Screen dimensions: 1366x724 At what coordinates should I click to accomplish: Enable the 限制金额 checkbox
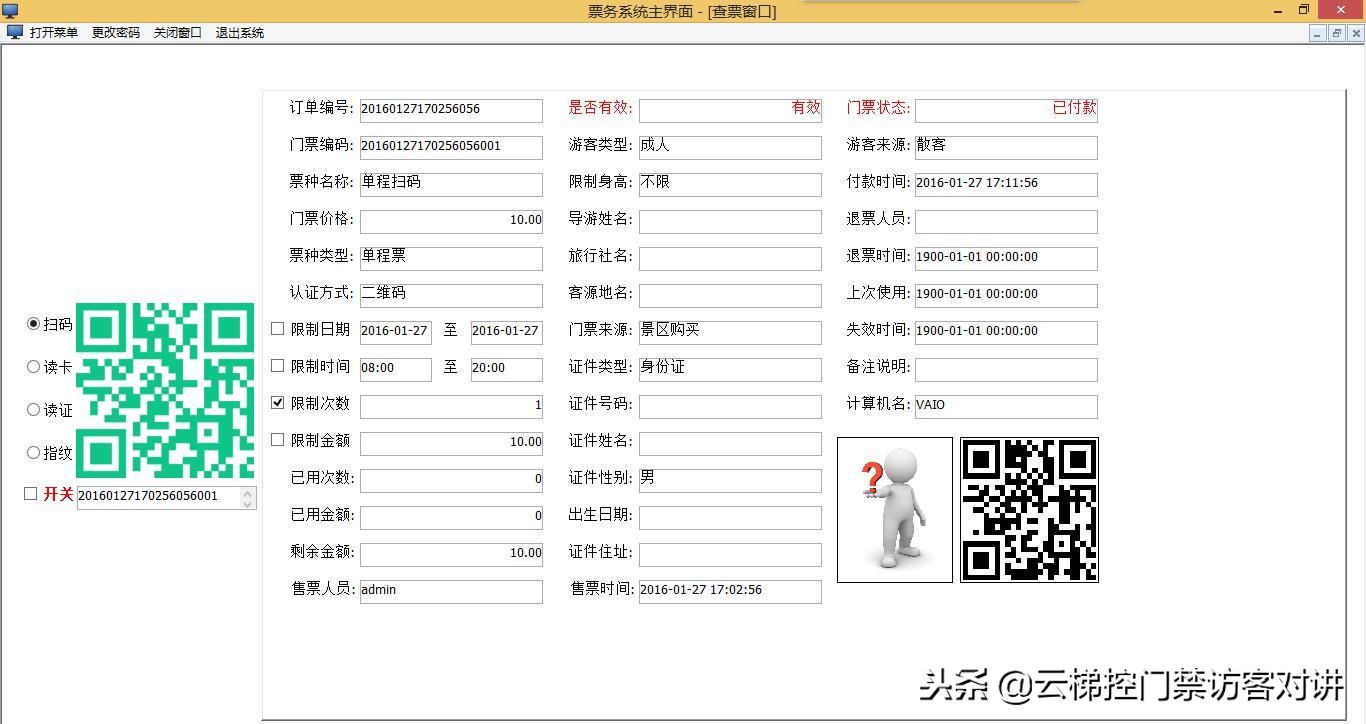tap(278, 440)
